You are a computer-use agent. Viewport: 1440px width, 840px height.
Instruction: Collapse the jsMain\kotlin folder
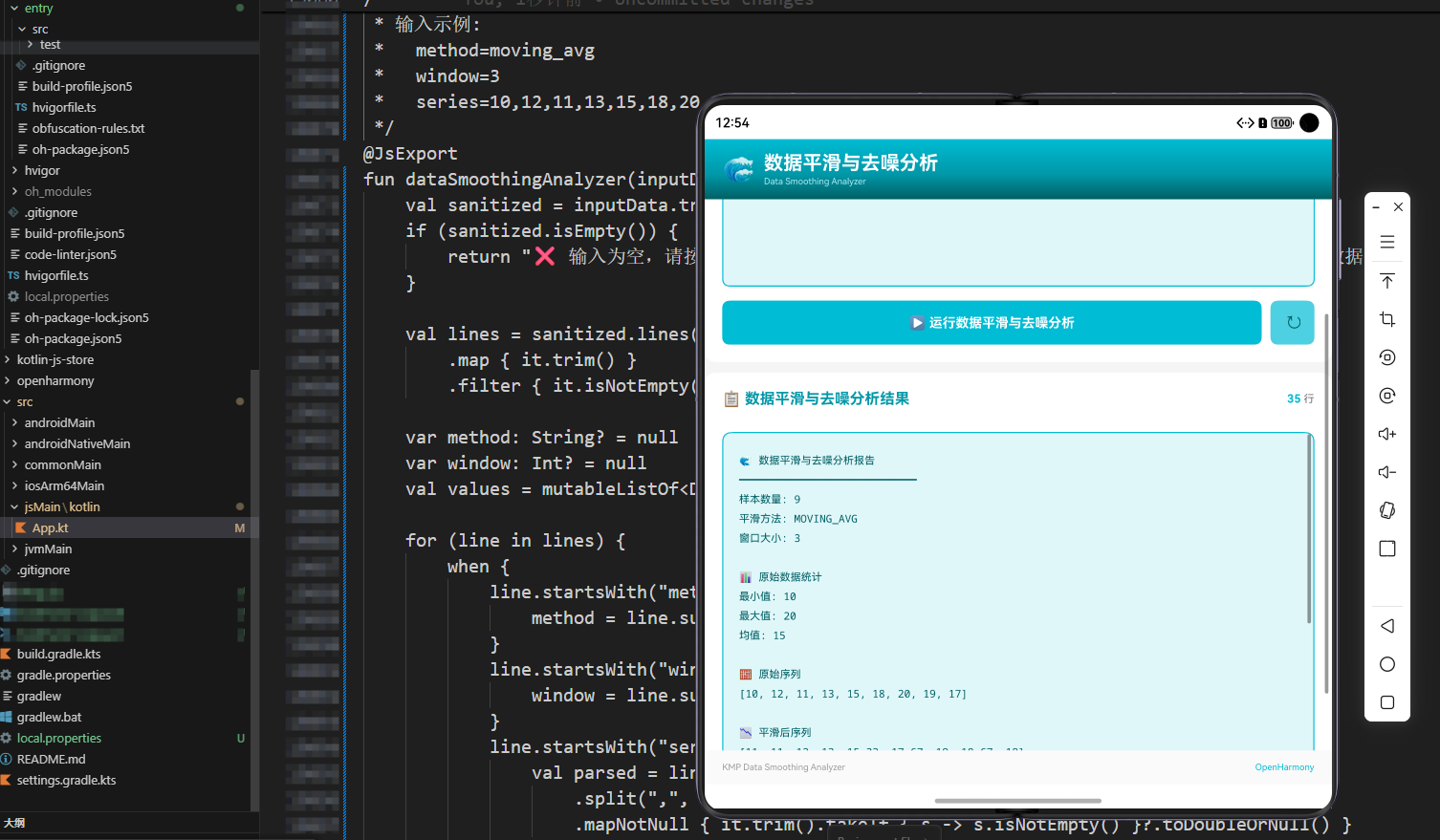tap(14, 506)
